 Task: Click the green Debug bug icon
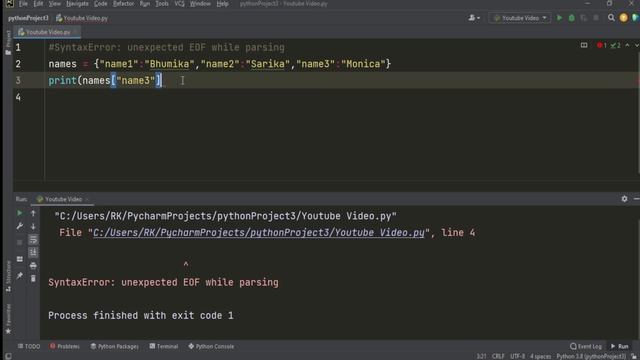point(571,18)
